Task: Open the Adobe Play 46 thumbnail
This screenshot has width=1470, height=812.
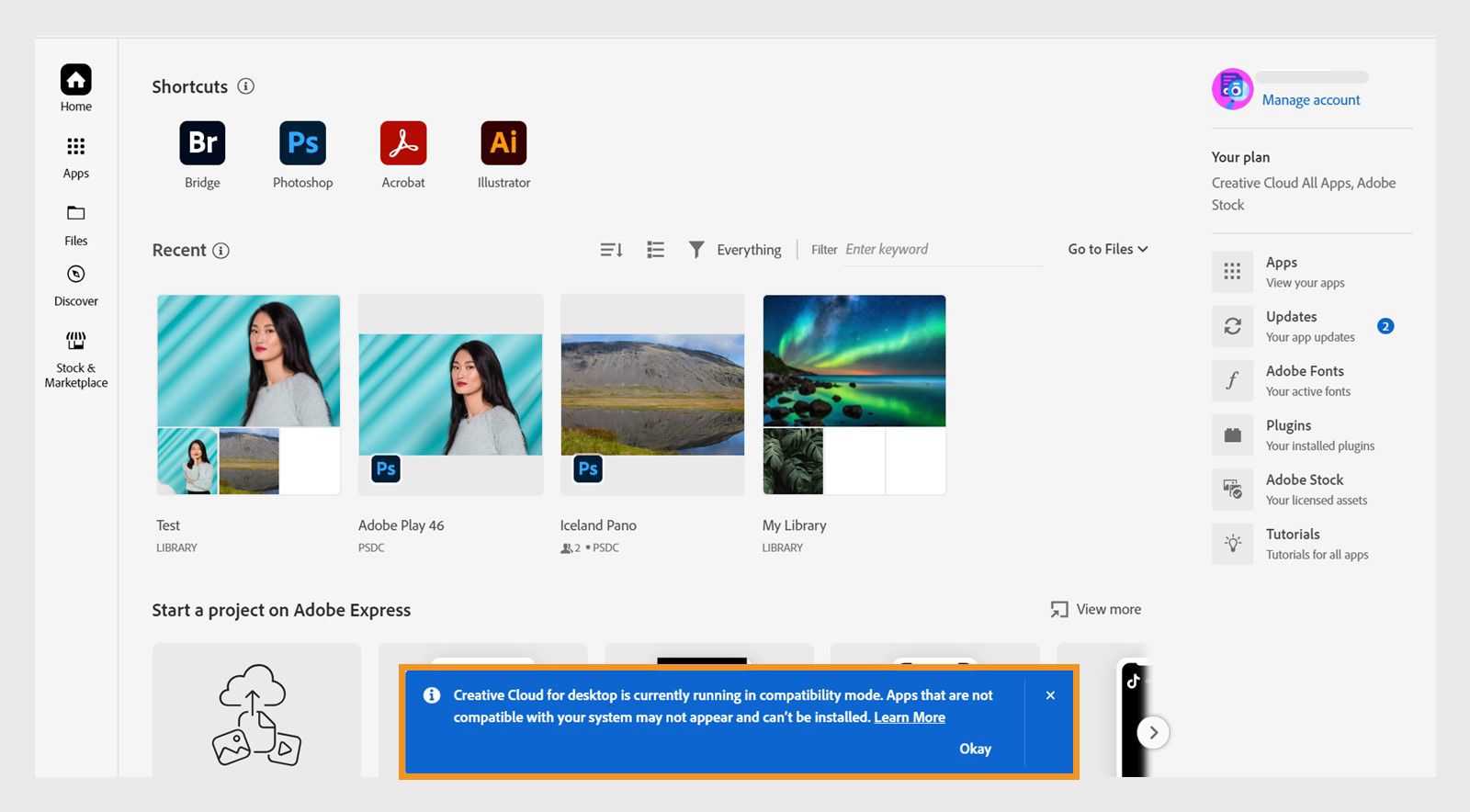Action: tap(450, 394)
